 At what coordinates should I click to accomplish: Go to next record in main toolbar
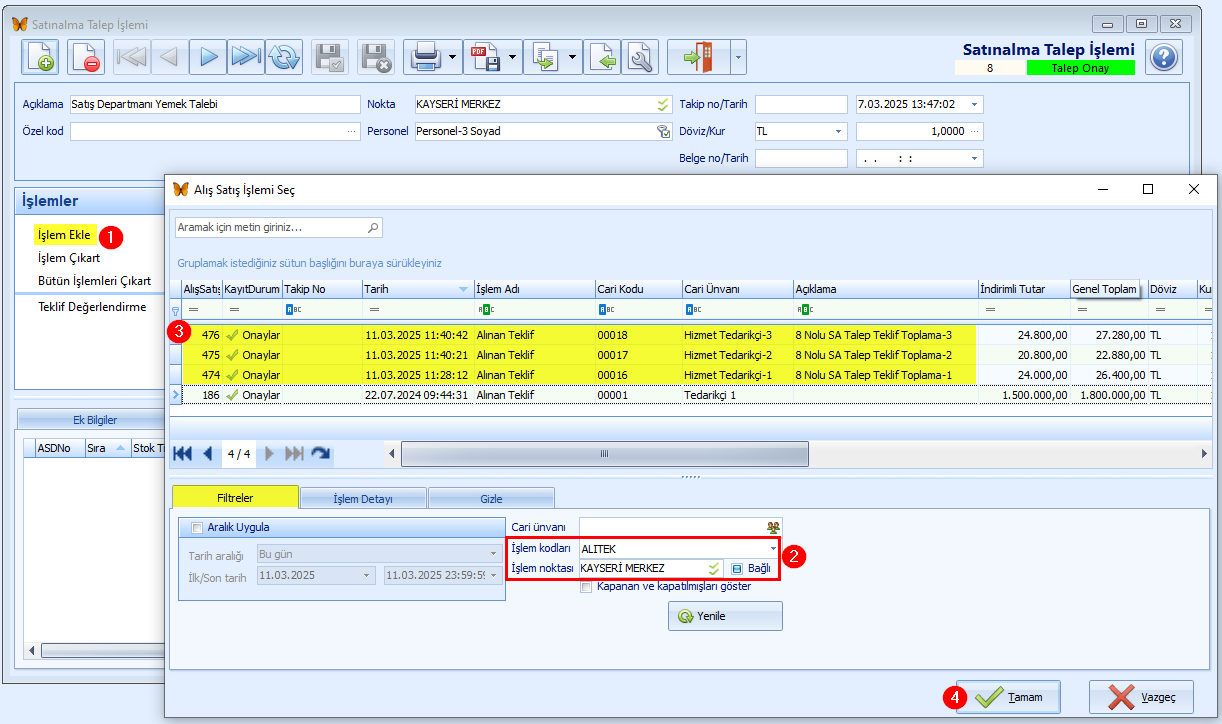tap(208, 57)
